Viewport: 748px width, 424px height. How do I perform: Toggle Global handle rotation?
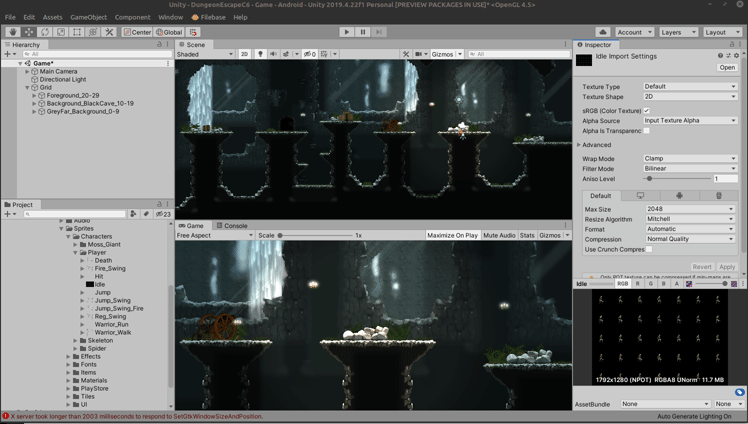click(169, 32)
